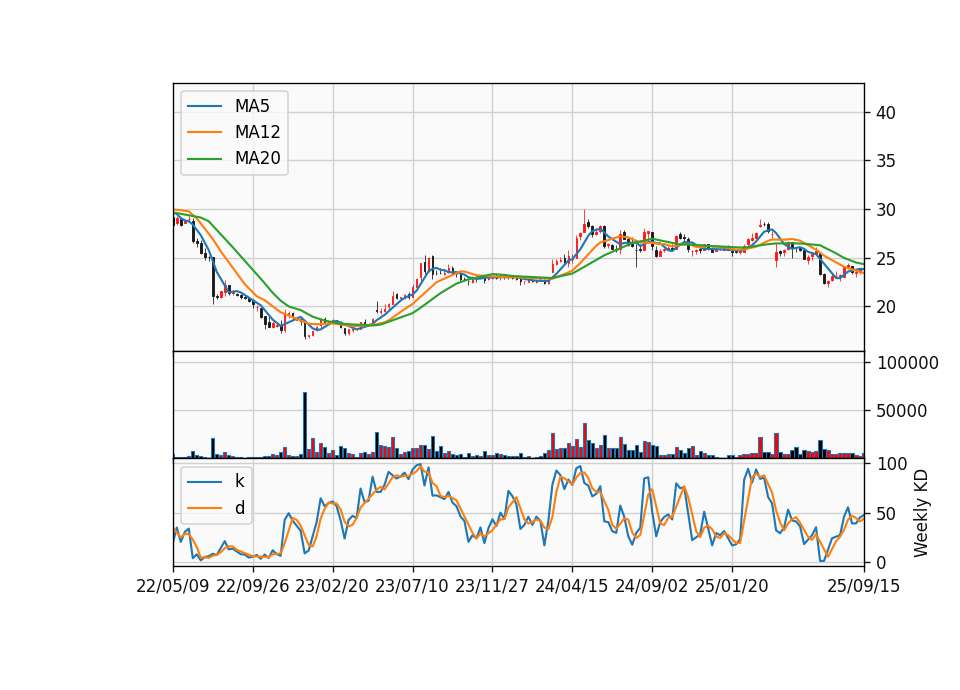The height and width of the screenshot is (690, 960).
Task: Click the blue k legend line sample
Action: tap(204, 482)
